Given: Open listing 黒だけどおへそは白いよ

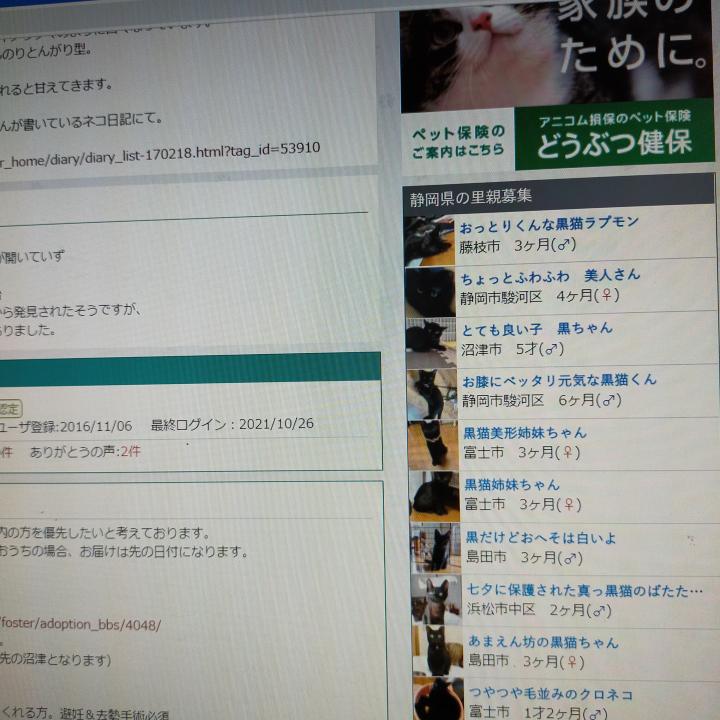Looking at the screenshot, I should [541, 538].
